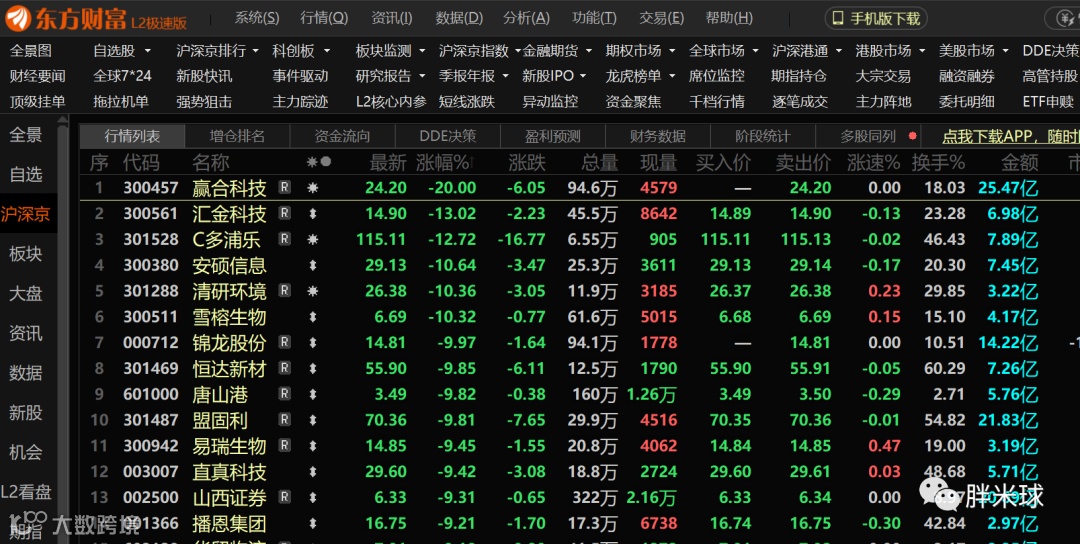Click the R badge beside 唐山港

pyautogui.click(x=284, y=394)
